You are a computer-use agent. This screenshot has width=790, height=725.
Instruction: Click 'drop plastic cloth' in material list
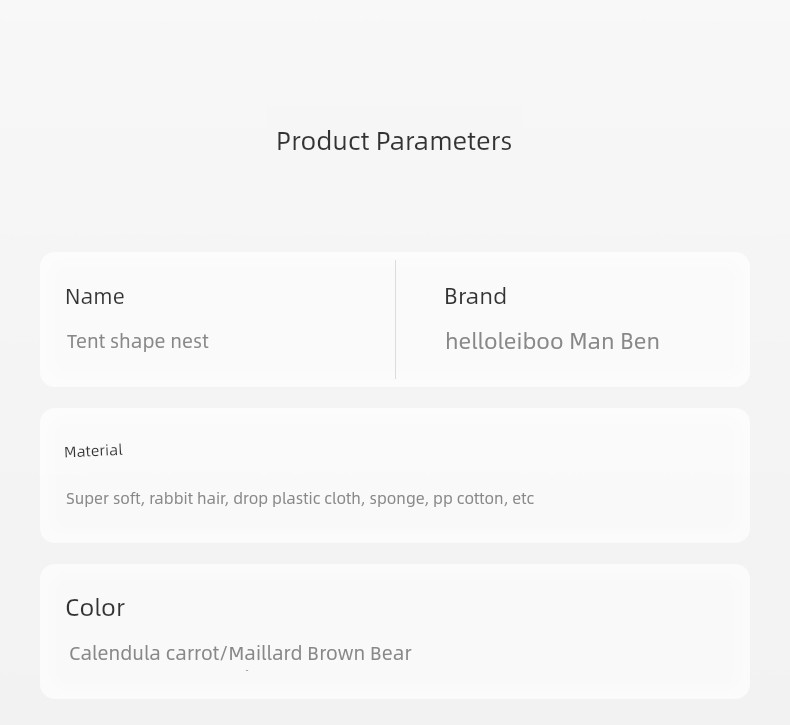299,498
